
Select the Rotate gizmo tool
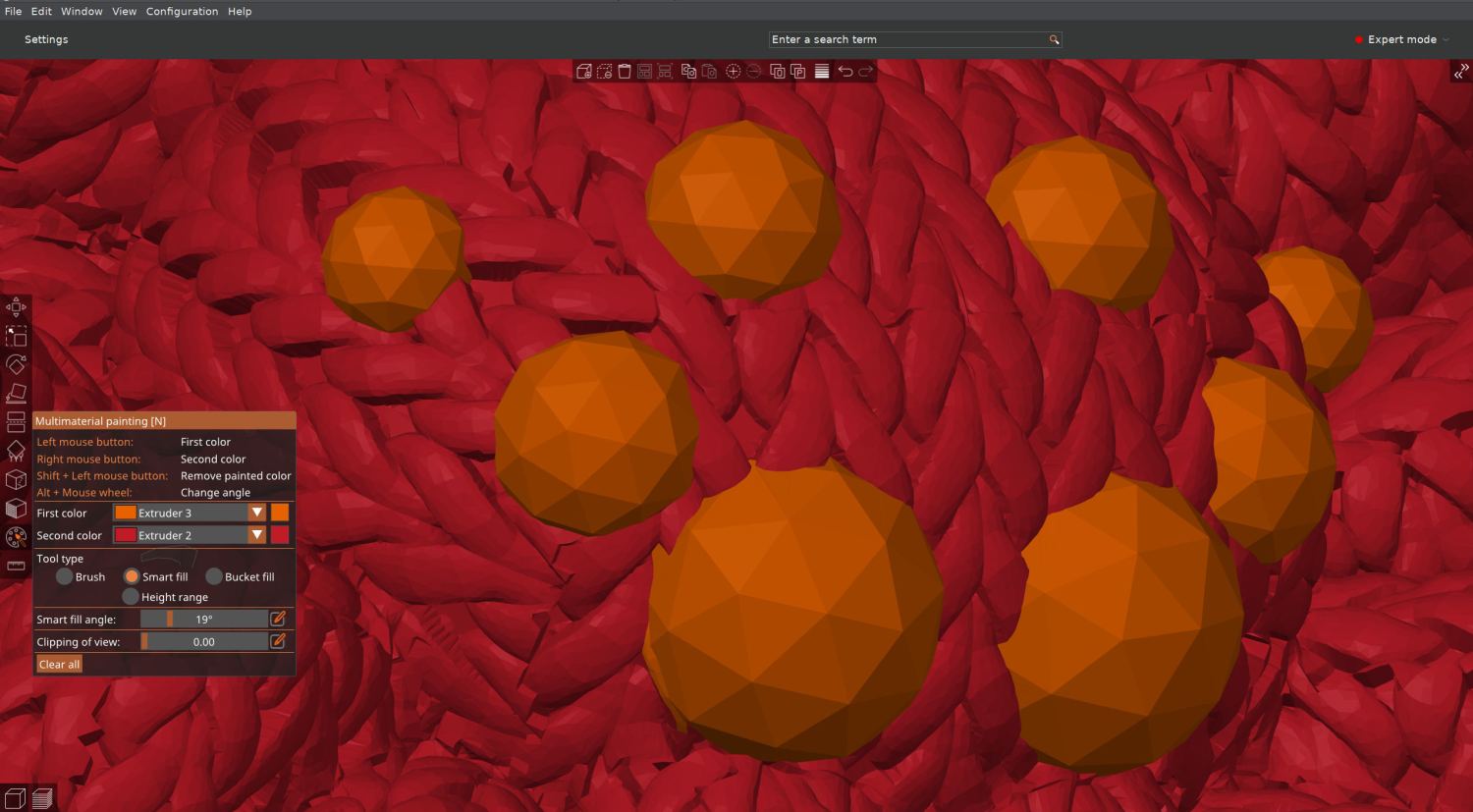(16, 365)
